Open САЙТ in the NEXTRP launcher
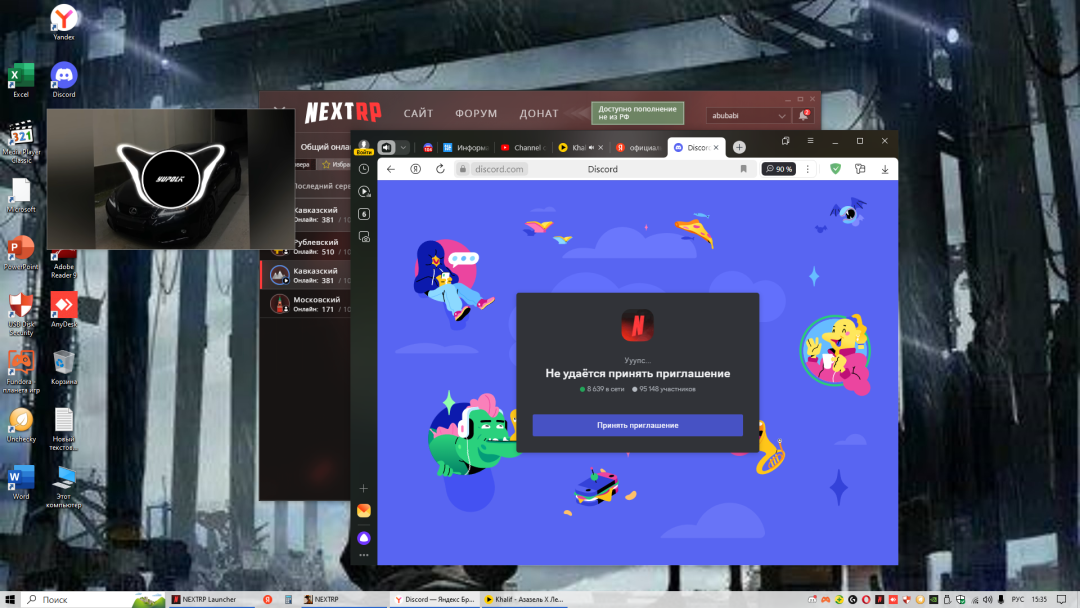The width and height of the screenshot is (1080, 608). [418, 113]
